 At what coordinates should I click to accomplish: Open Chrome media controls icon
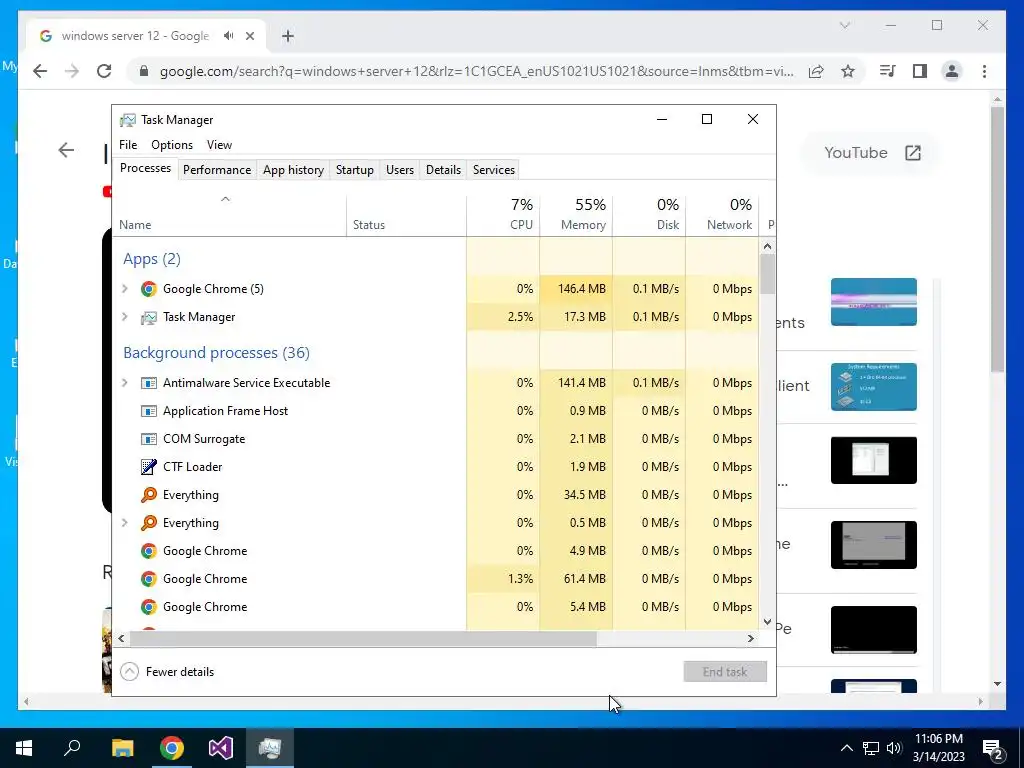888,71
